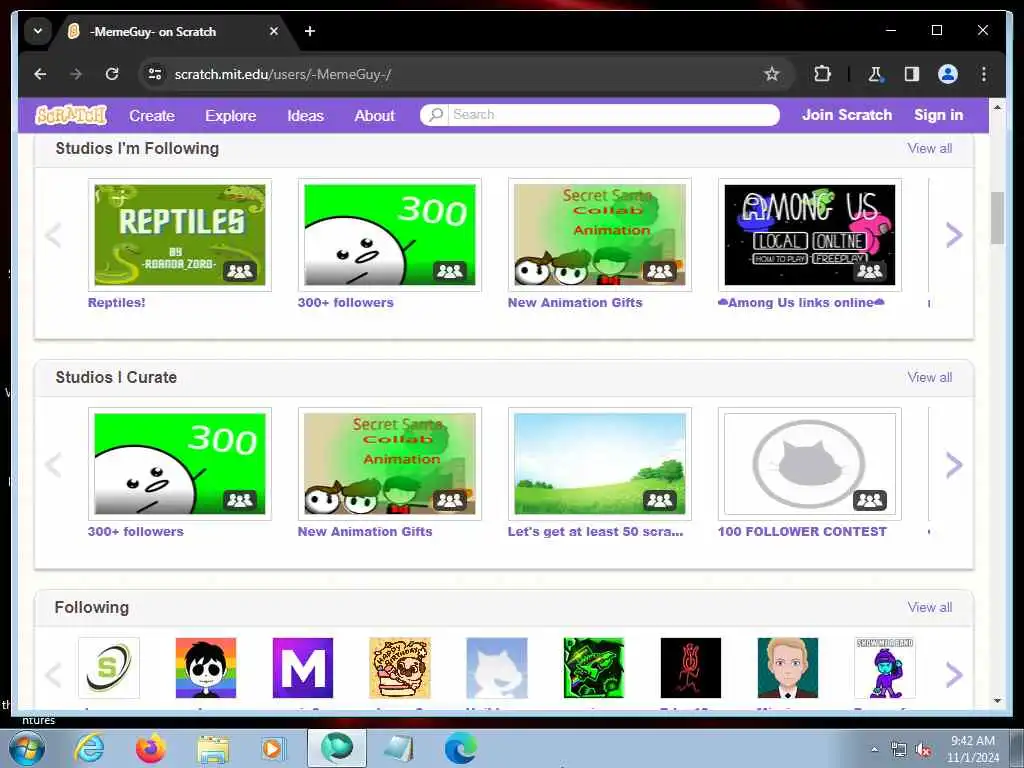This screenshot has height=768, width=1024.
Task: Open the followed user with red stick-figure avatar
Action: 691,668
